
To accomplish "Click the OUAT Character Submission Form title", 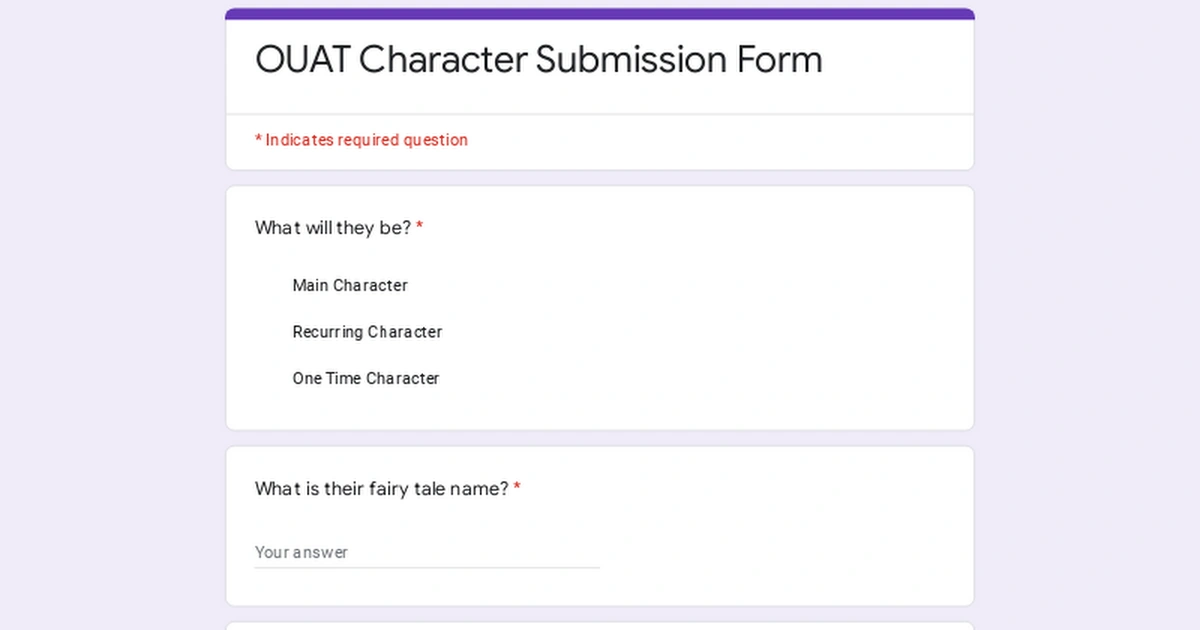I will pos(538,60).
